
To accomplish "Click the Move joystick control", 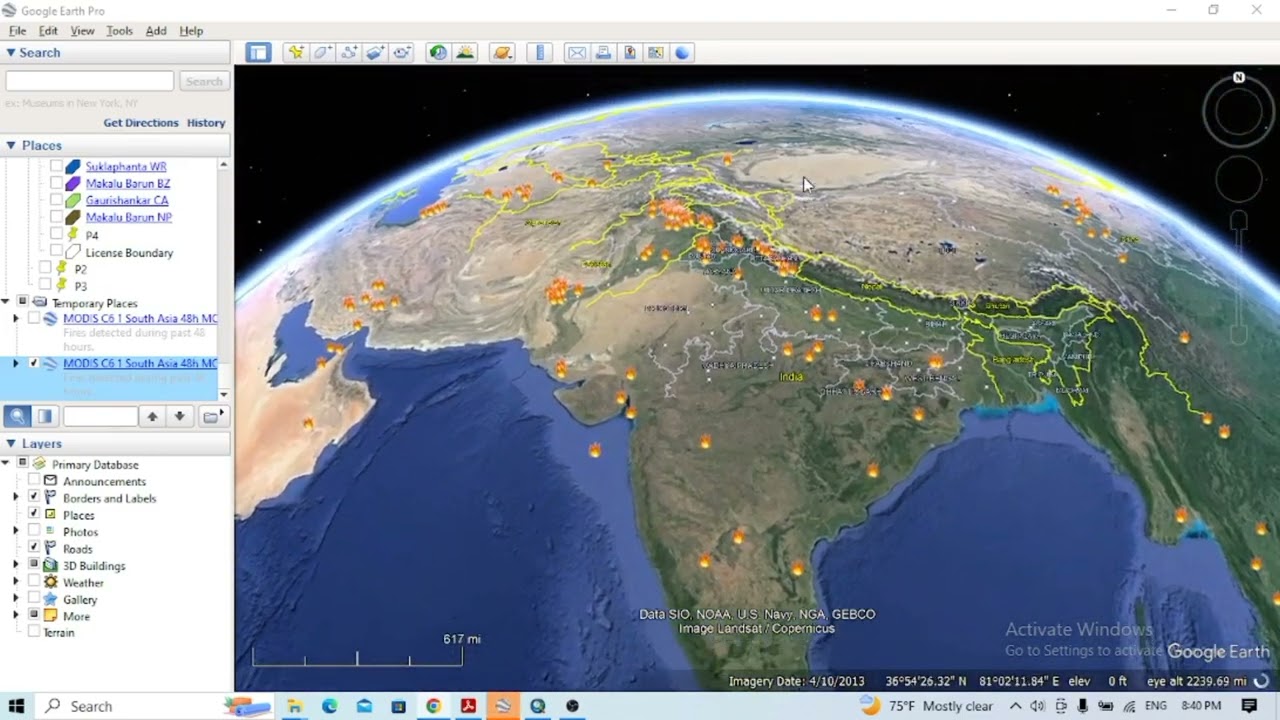I will click(x=1239, y=179).
